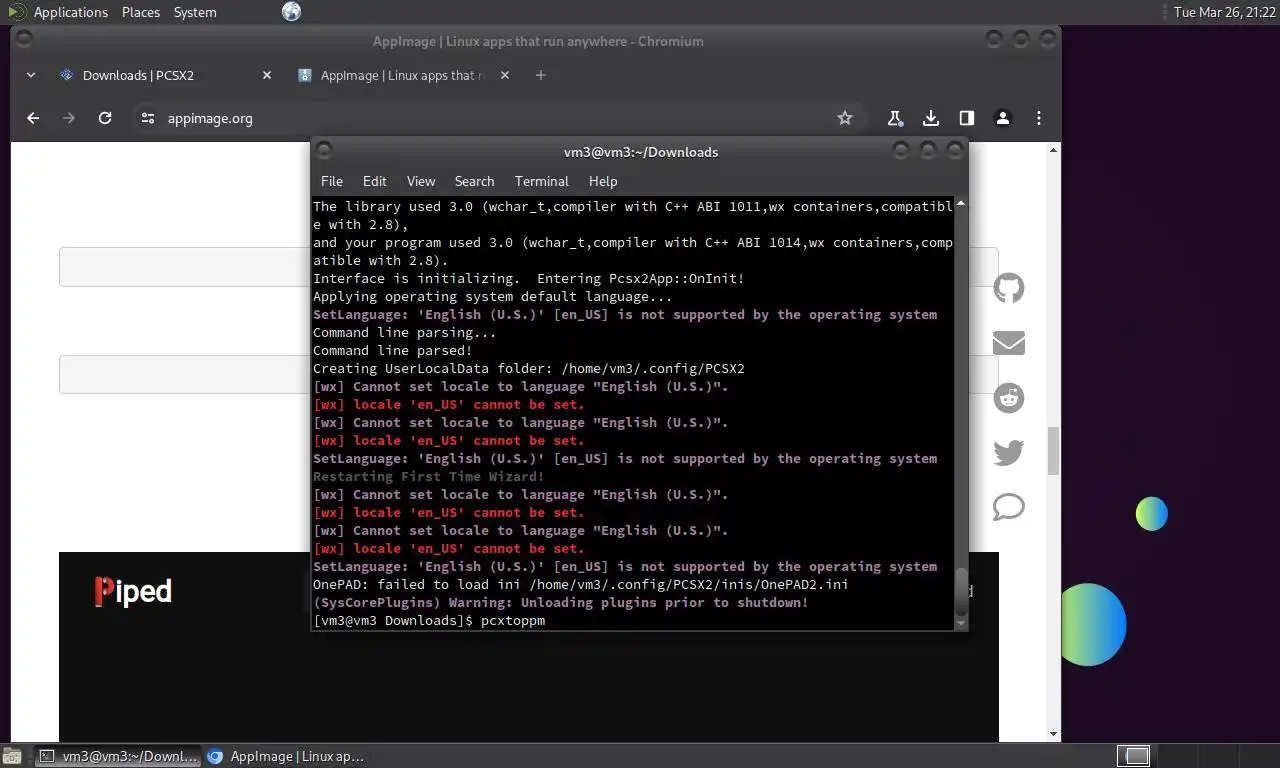Click the clock showing Tue Mar 26
Screen dimensions: 1280x768
1225,12
